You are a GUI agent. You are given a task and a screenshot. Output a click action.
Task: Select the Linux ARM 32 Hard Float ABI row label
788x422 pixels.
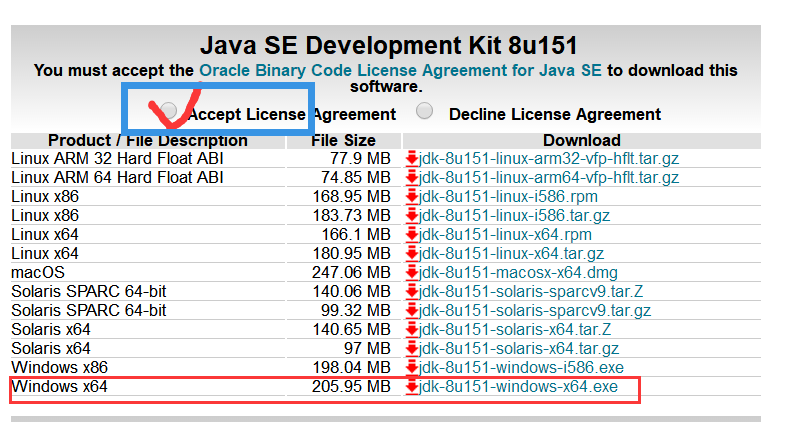(x=117, y=159)
